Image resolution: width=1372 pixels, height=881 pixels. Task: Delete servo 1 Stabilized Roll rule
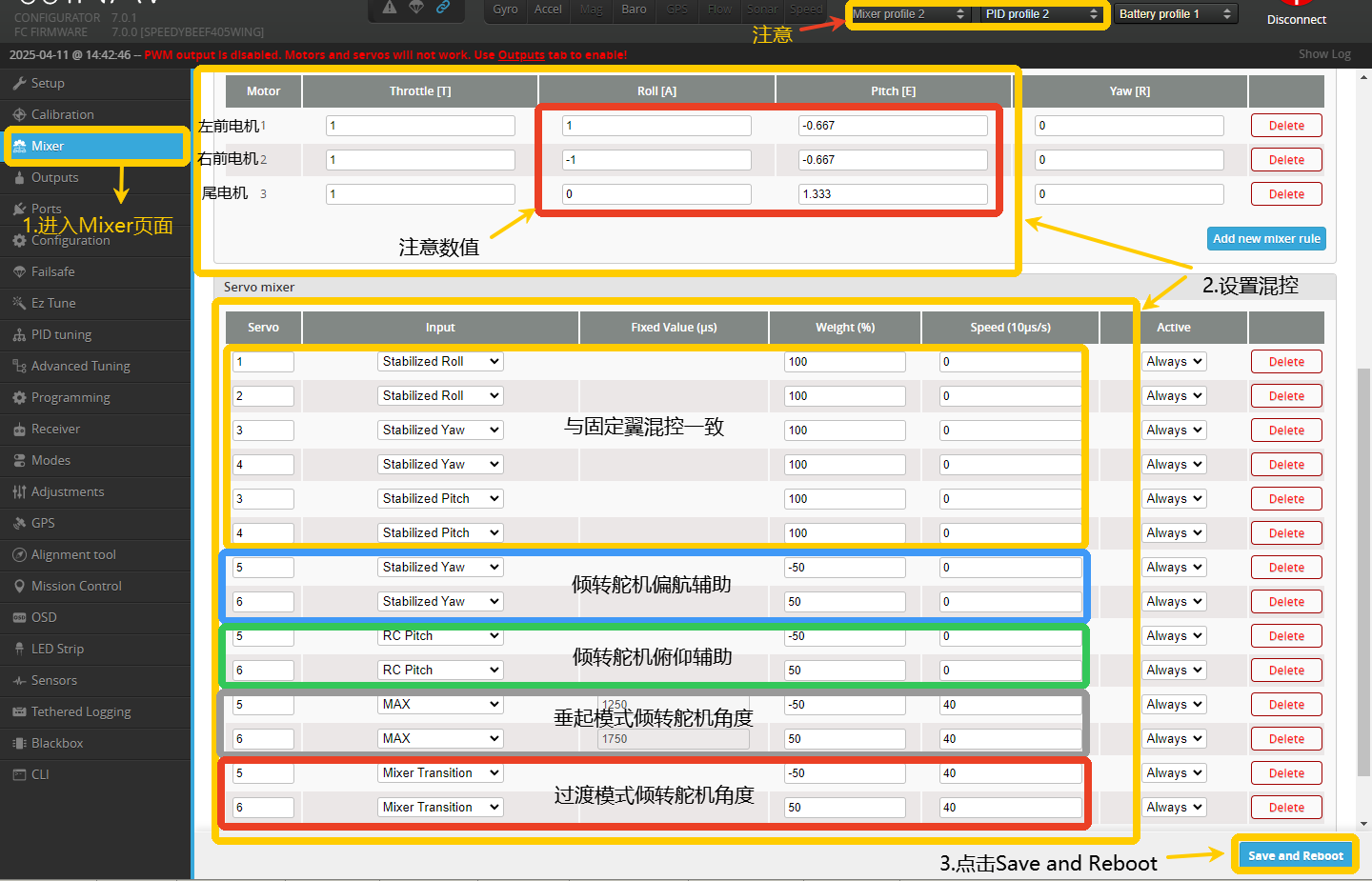(x=1286, y=362)
